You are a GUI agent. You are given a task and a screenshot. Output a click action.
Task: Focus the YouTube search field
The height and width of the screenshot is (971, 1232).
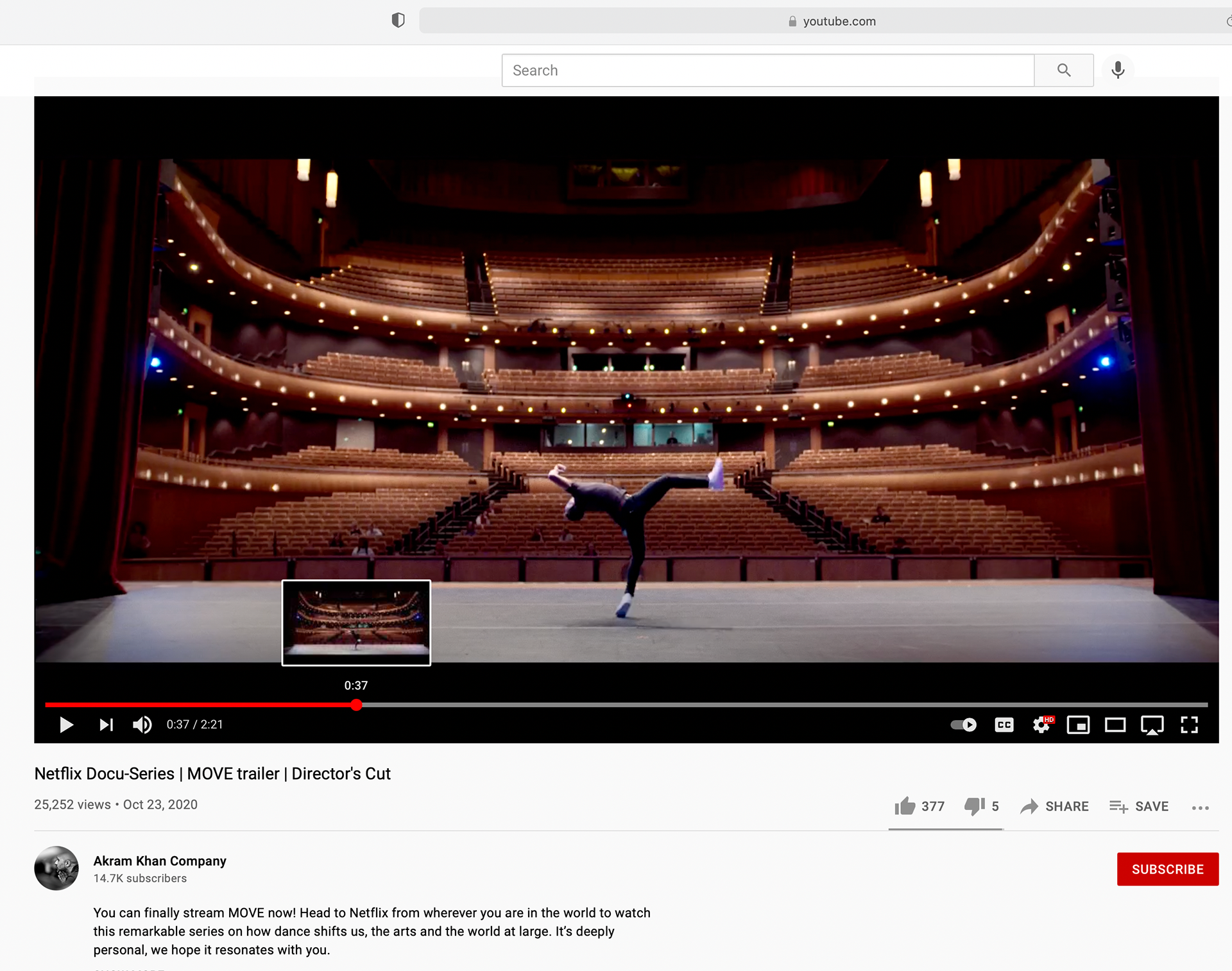tap(768, 70)
